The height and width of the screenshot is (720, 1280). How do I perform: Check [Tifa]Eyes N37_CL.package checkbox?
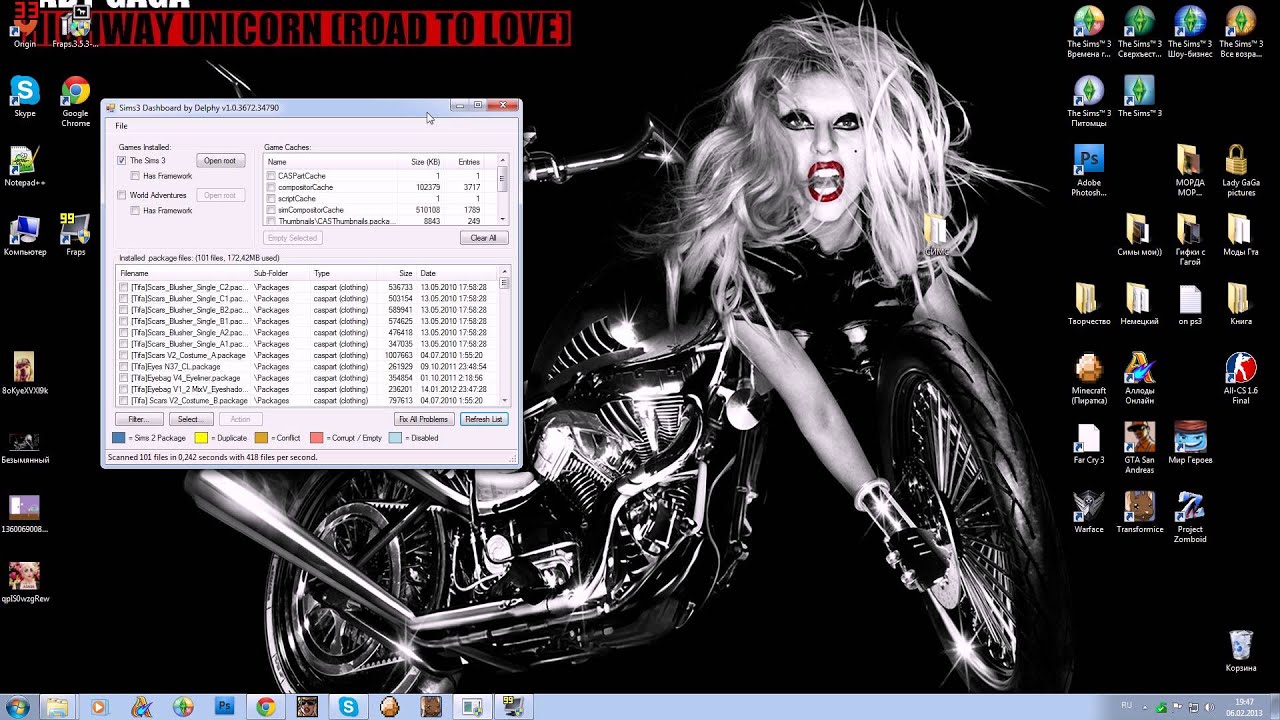click(x=124, y=367)
